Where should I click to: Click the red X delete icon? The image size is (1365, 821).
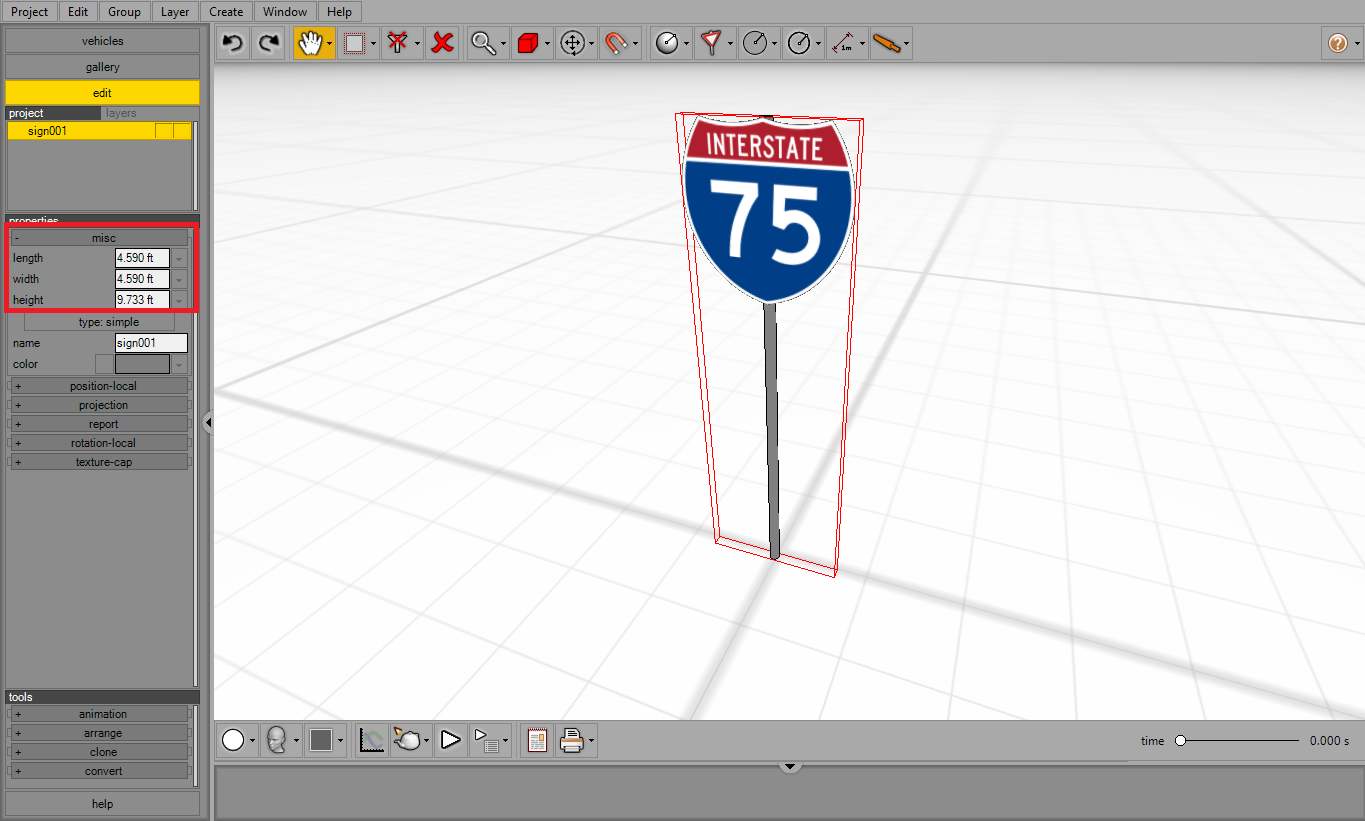click(442, 43)
